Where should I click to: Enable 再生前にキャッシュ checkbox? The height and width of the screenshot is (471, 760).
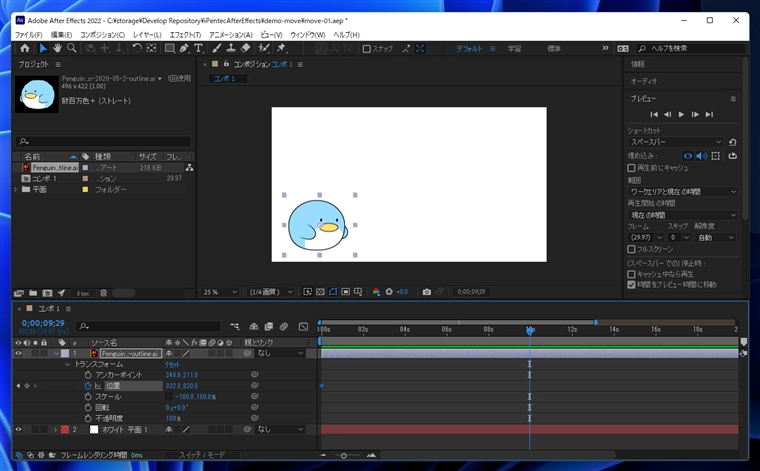point(631,168)
